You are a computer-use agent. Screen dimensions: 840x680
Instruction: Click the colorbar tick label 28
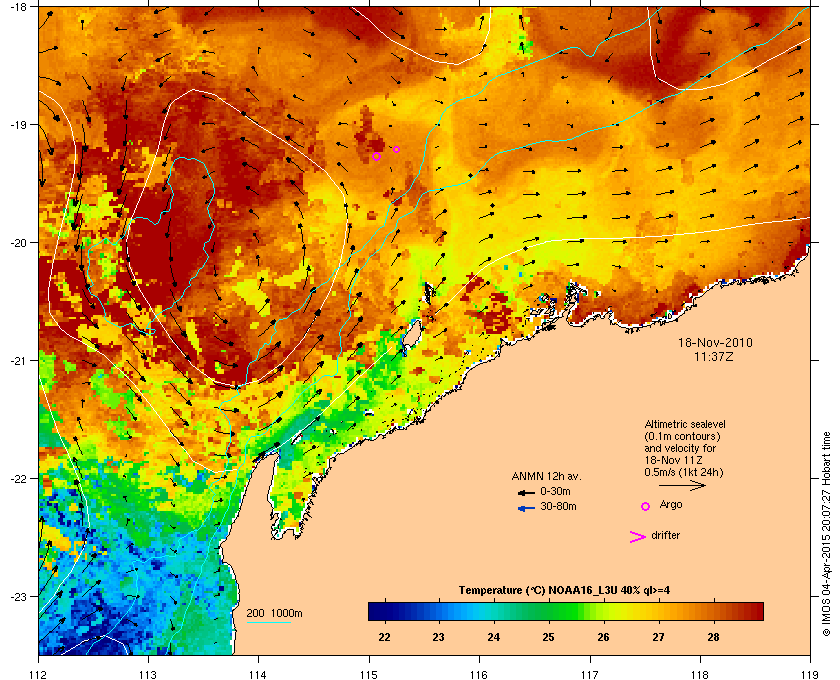tap(713, 637)
